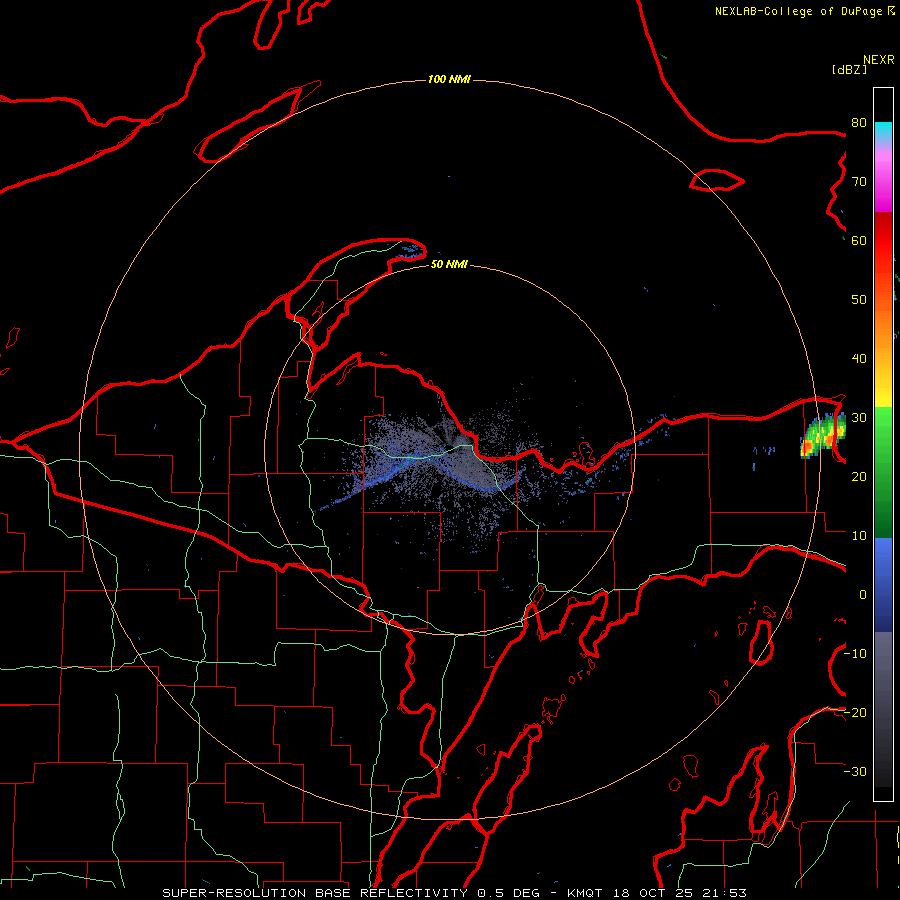Click the "NEXLAB-College of DuPage" header text

(800, 11)
